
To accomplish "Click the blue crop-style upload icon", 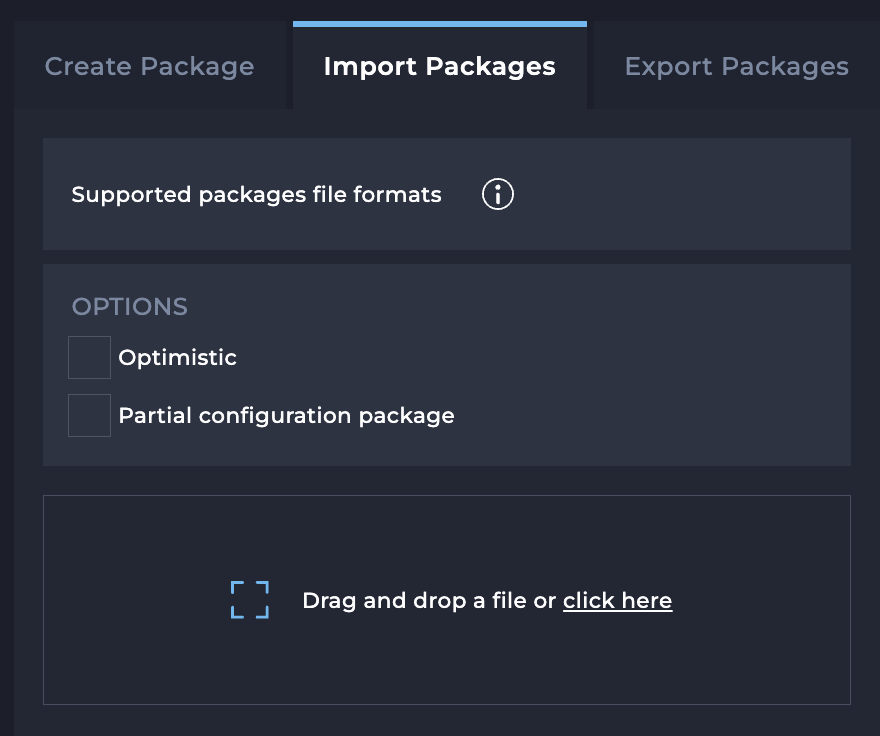I will point(249,600).
